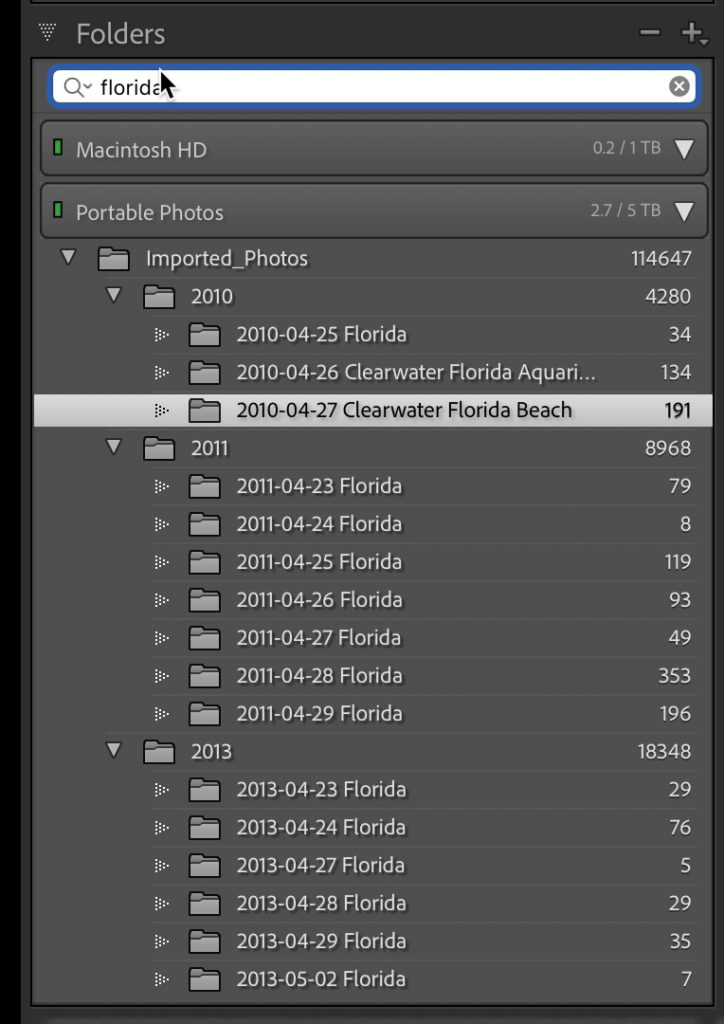Select 2010-04-26 Clearwater Florida Aquarium folder
724x1024 pixels.
415,372
